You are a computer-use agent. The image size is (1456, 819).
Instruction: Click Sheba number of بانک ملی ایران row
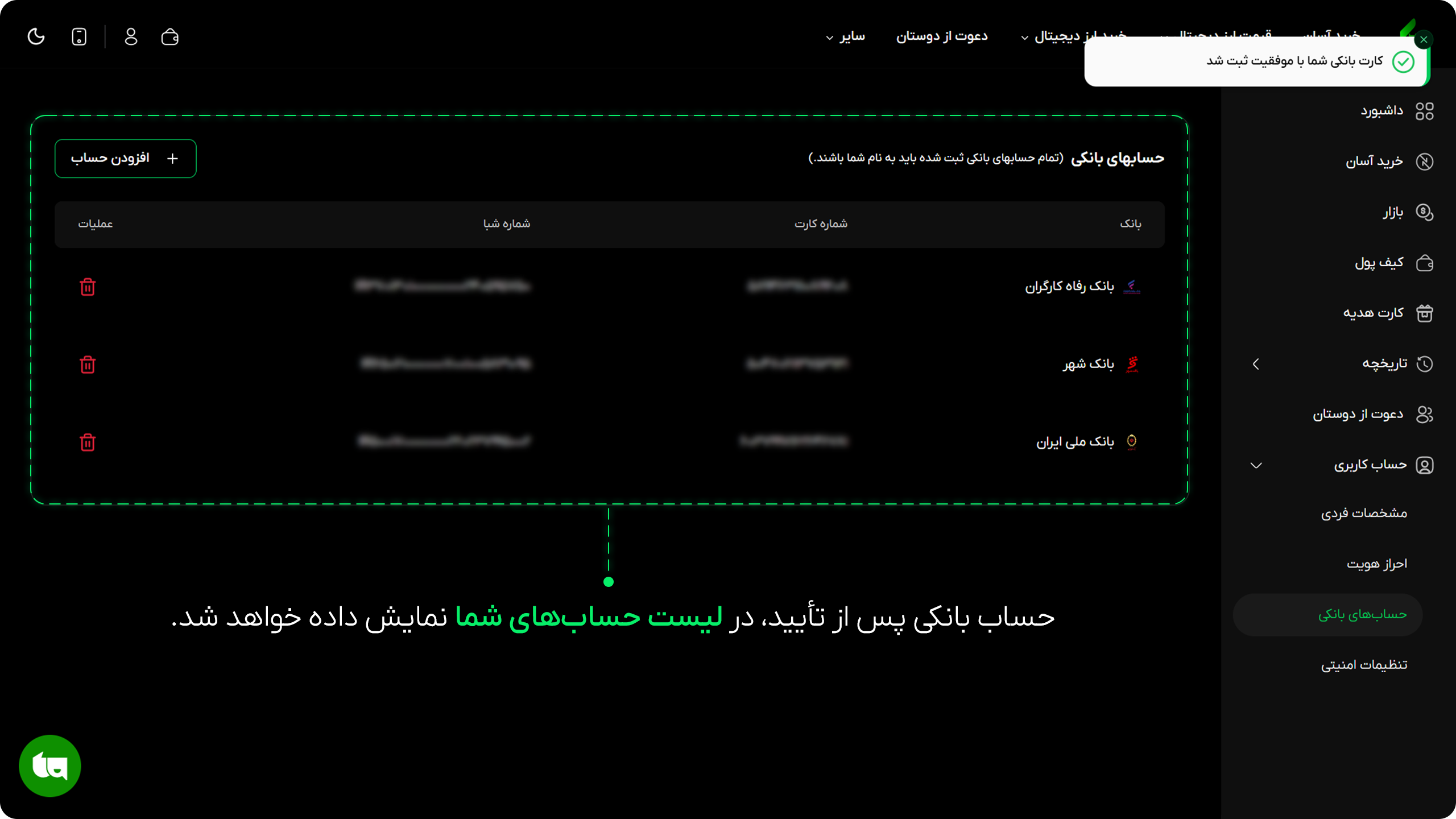click(x=444, y=441)
